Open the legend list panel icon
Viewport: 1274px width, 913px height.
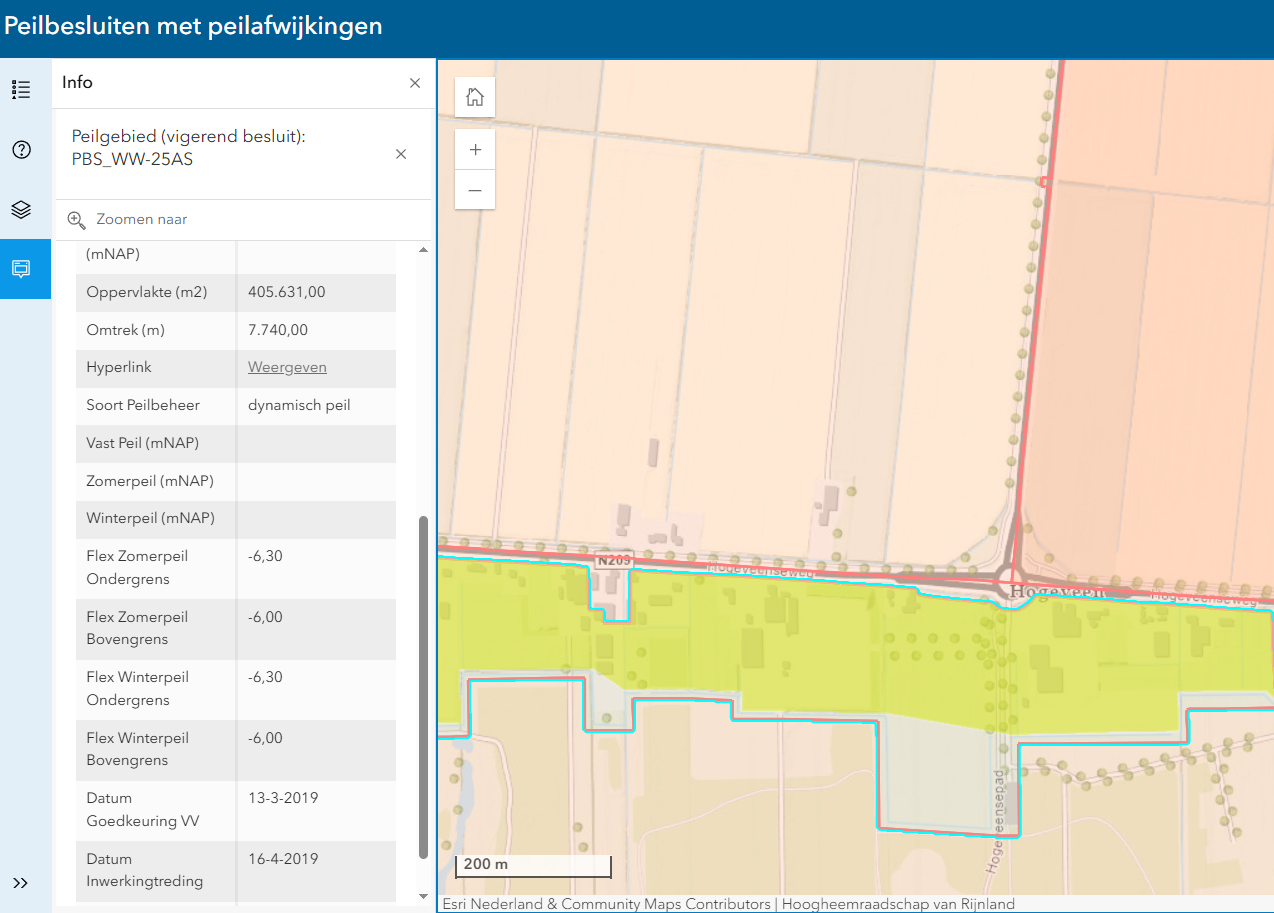[x=21, y=89]
